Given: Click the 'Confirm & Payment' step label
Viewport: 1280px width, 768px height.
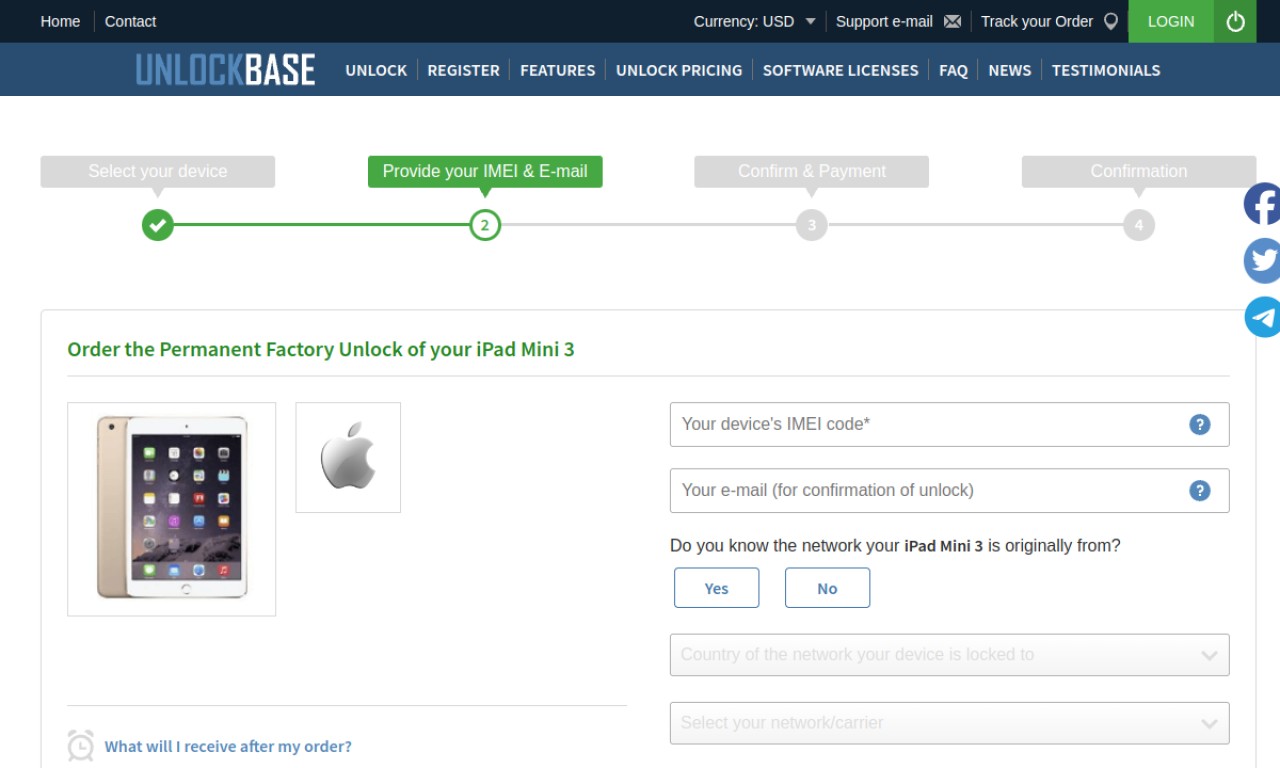Looking at the screenshot, I should coord(812,171).
